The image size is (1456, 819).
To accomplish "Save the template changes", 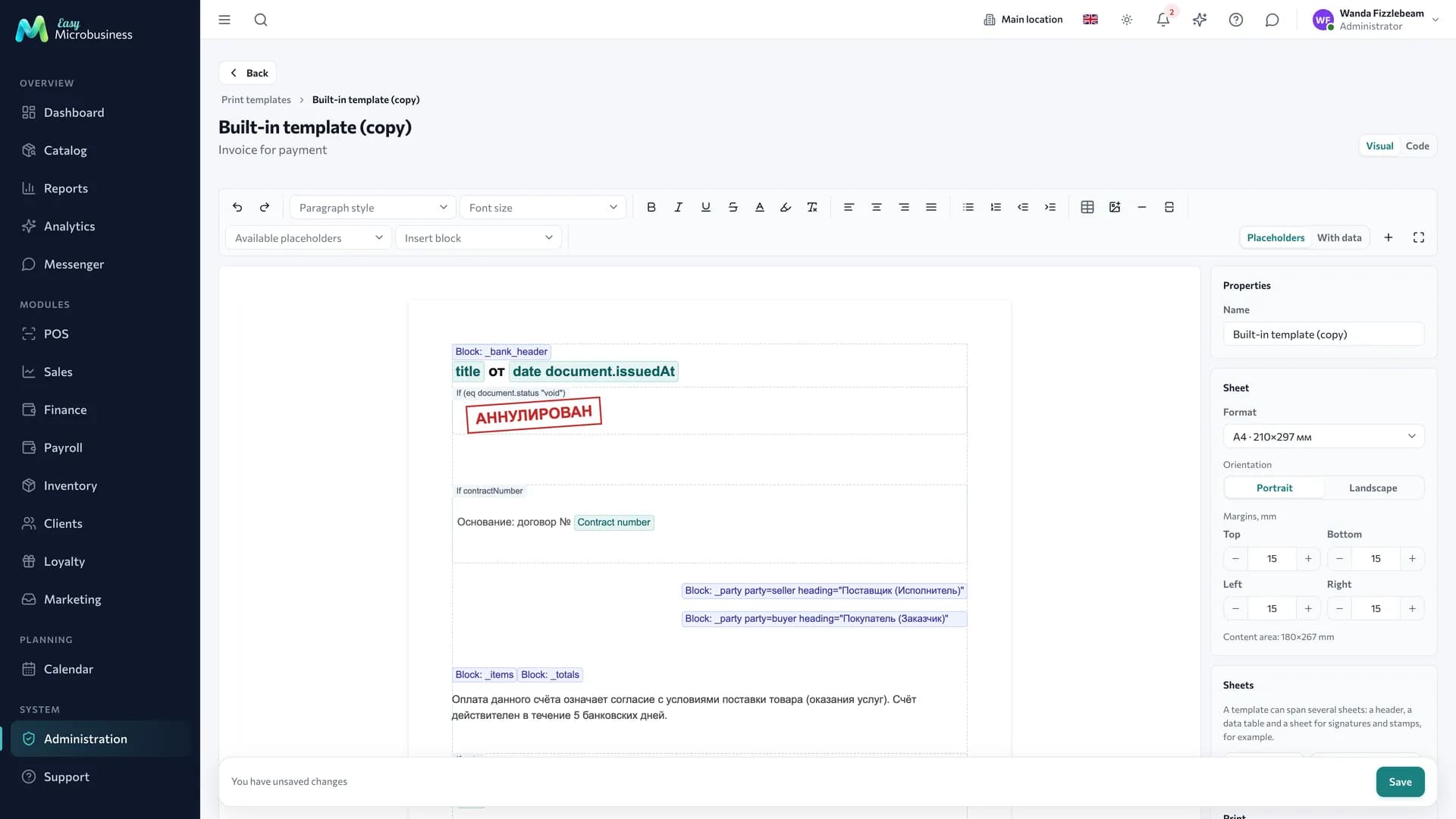I will pos(1400,782).
